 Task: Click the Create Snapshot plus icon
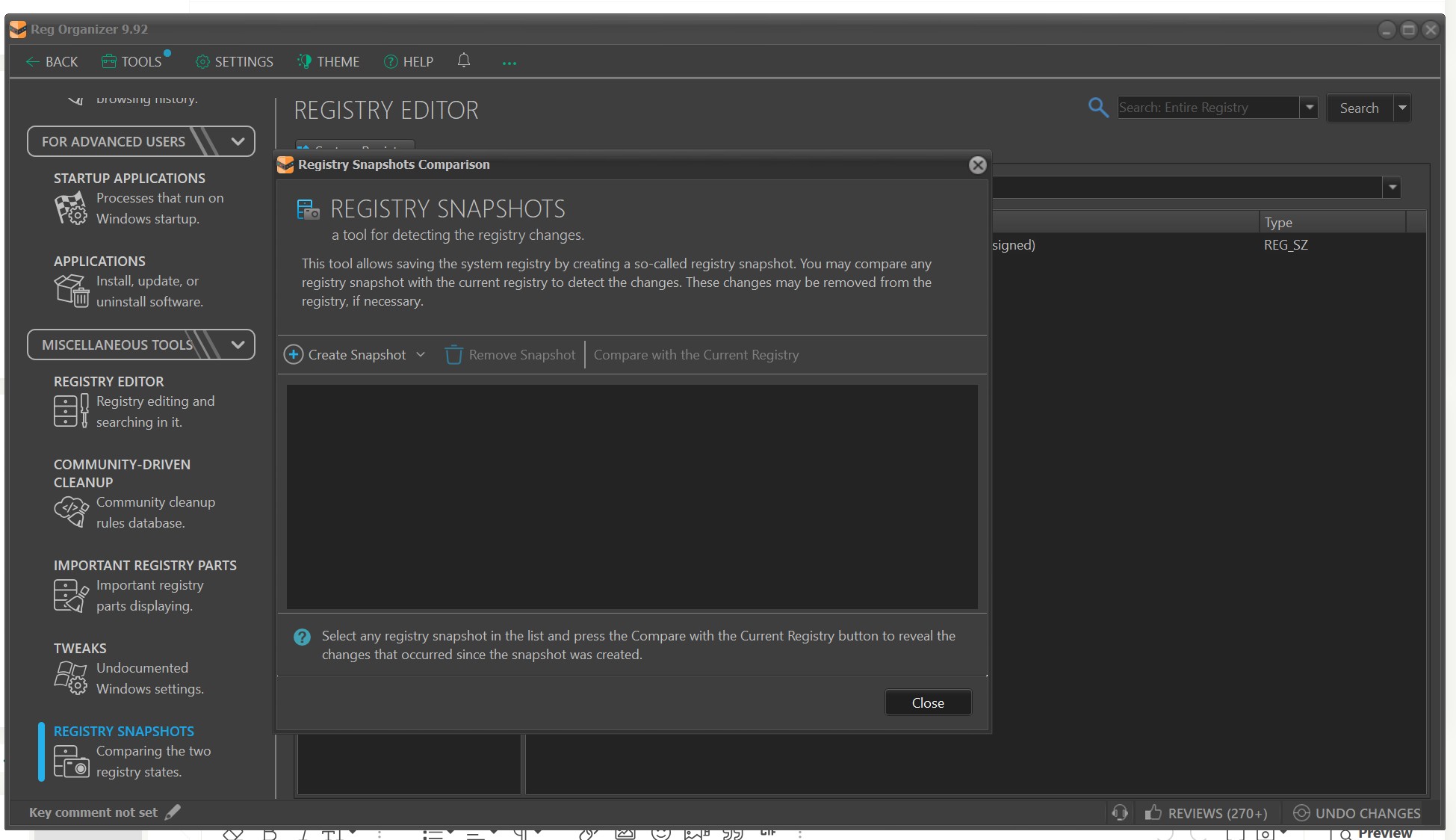[x=294, y=354]
